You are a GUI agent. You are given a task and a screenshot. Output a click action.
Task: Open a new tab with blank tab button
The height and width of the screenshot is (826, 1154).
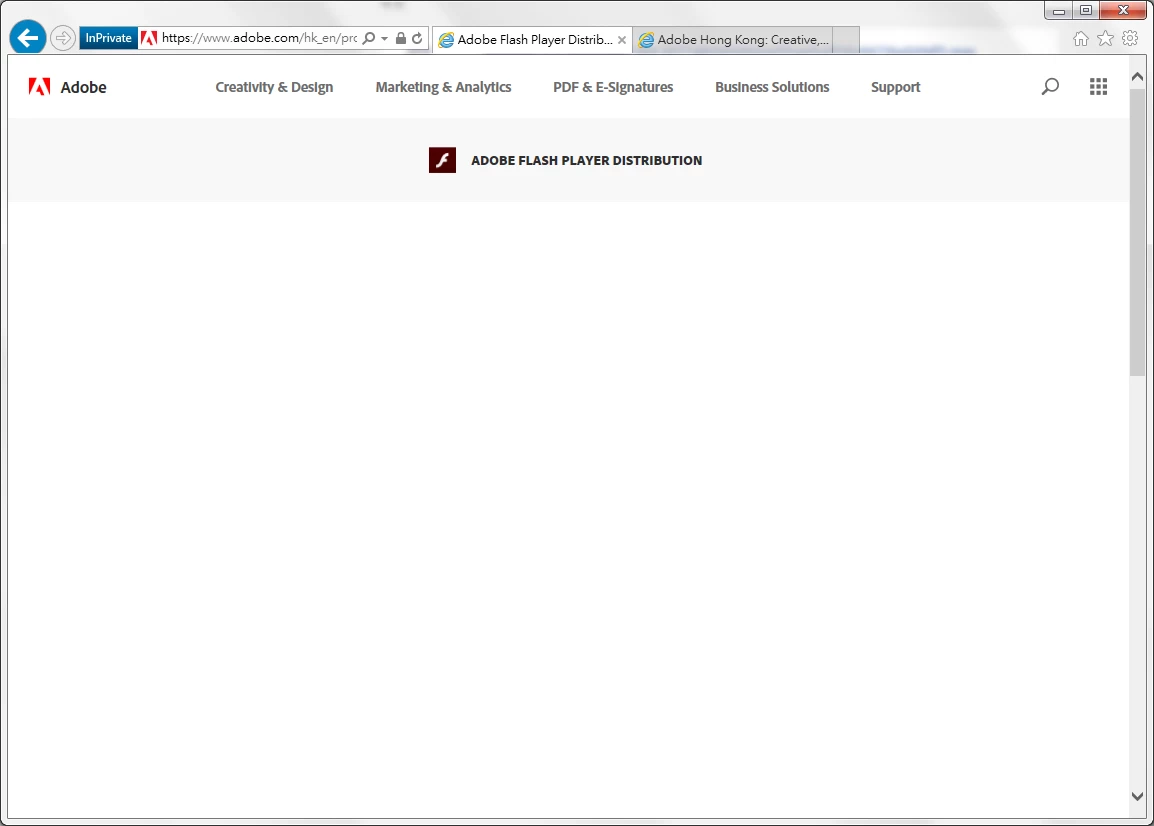[846, 40]
